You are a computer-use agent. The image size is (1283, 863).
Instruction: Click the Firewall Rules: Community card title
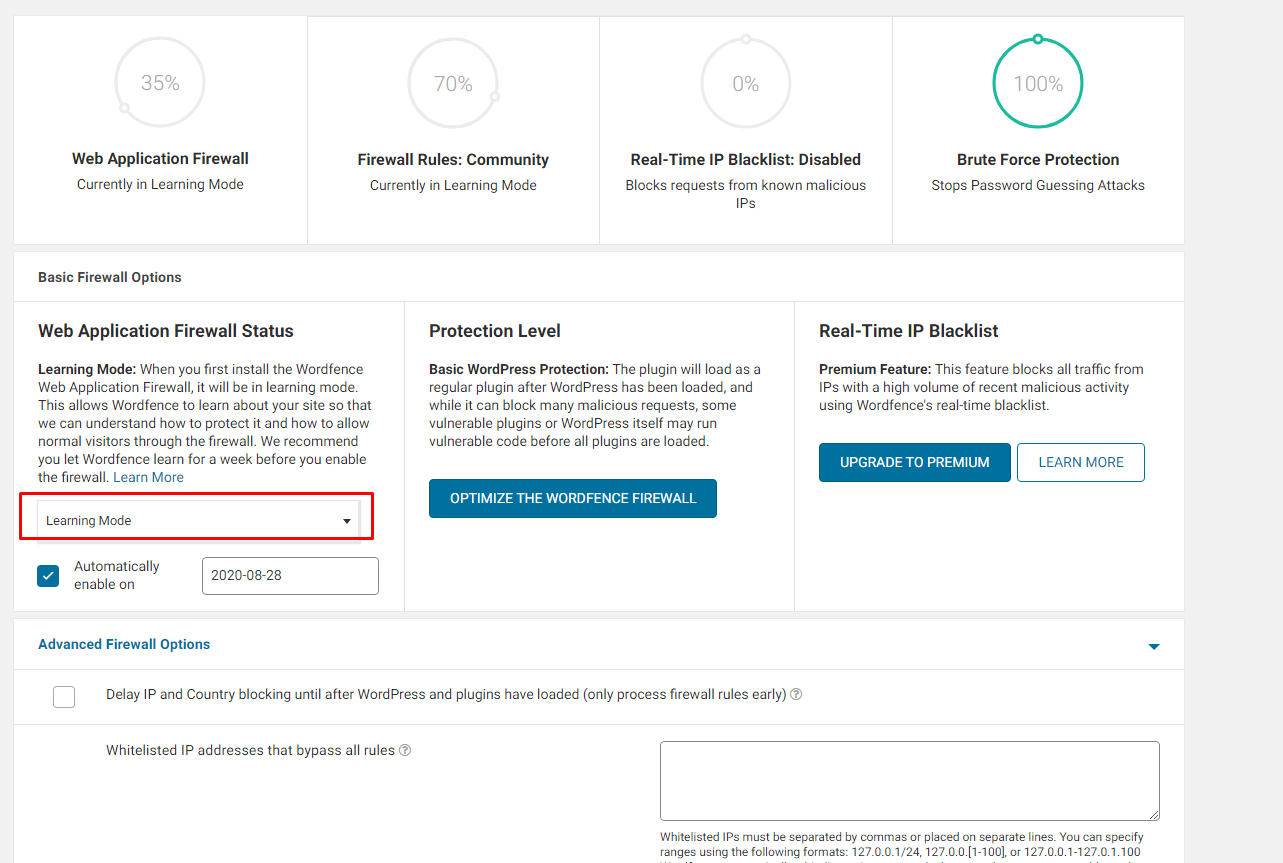(x=453, y=159)
